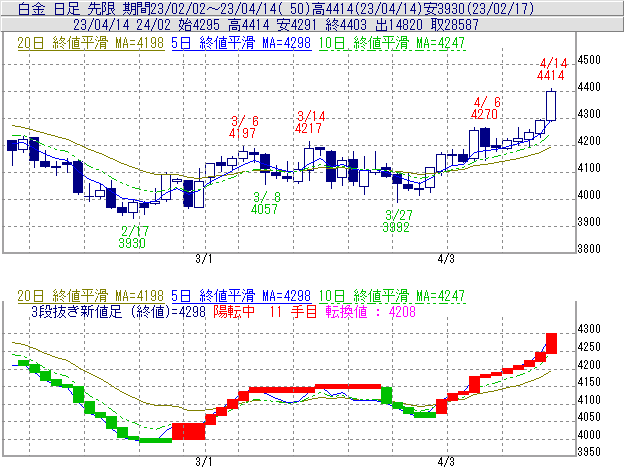Viewport: 624px width, 475px height.
Task: Click the 4/3 date label under upper chart
Action: (446, 259)
